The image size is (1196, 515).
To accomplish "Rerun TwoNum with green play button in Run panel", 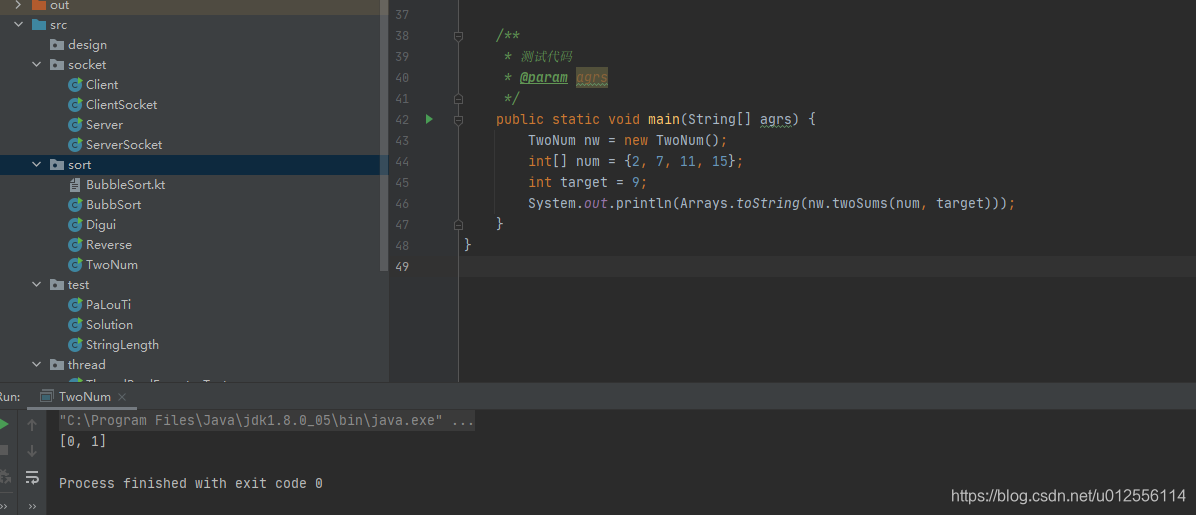I will [x=4, y=424].
